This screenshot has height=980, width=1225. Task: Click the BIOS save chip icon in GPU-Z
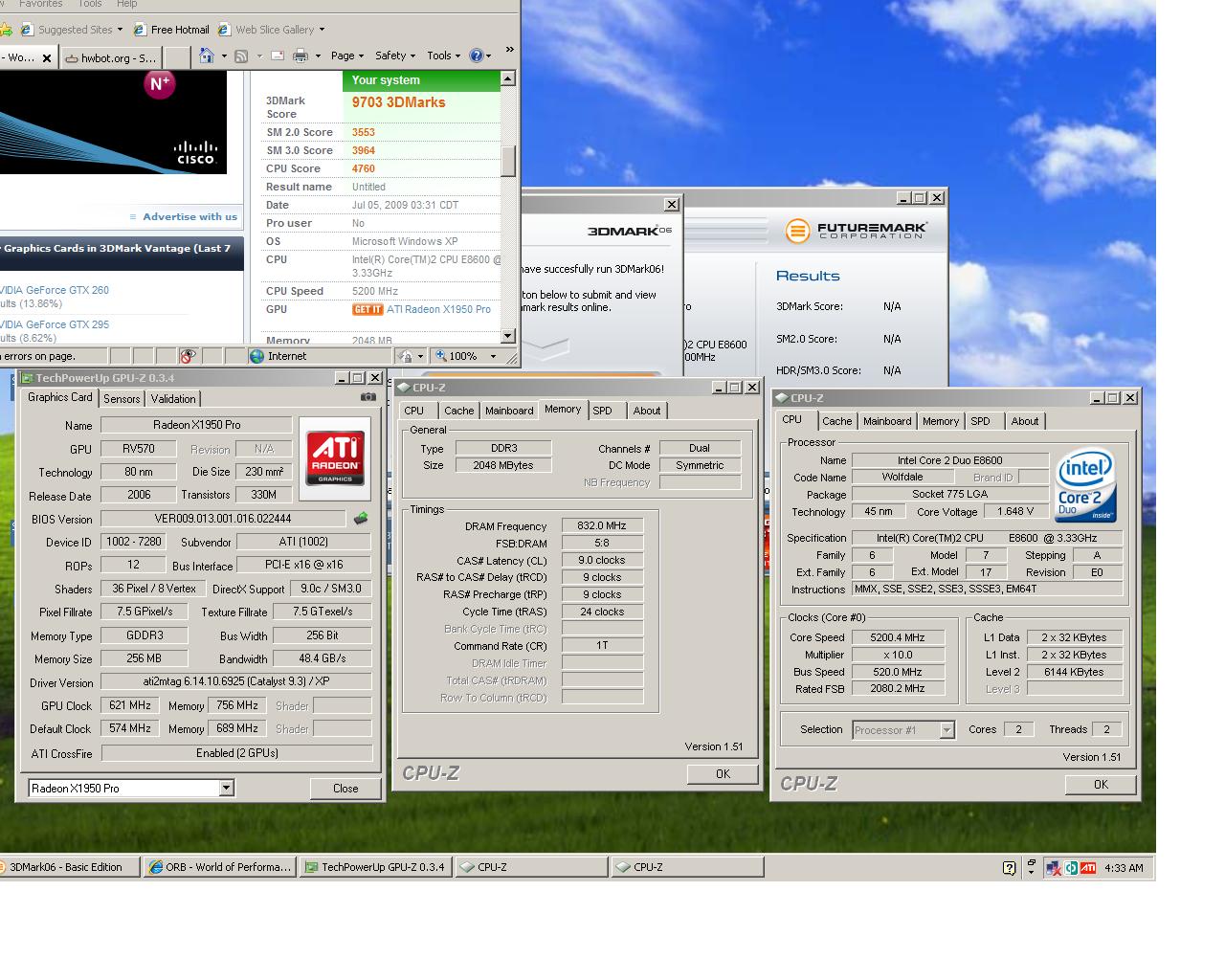click(x=361, y=519)
